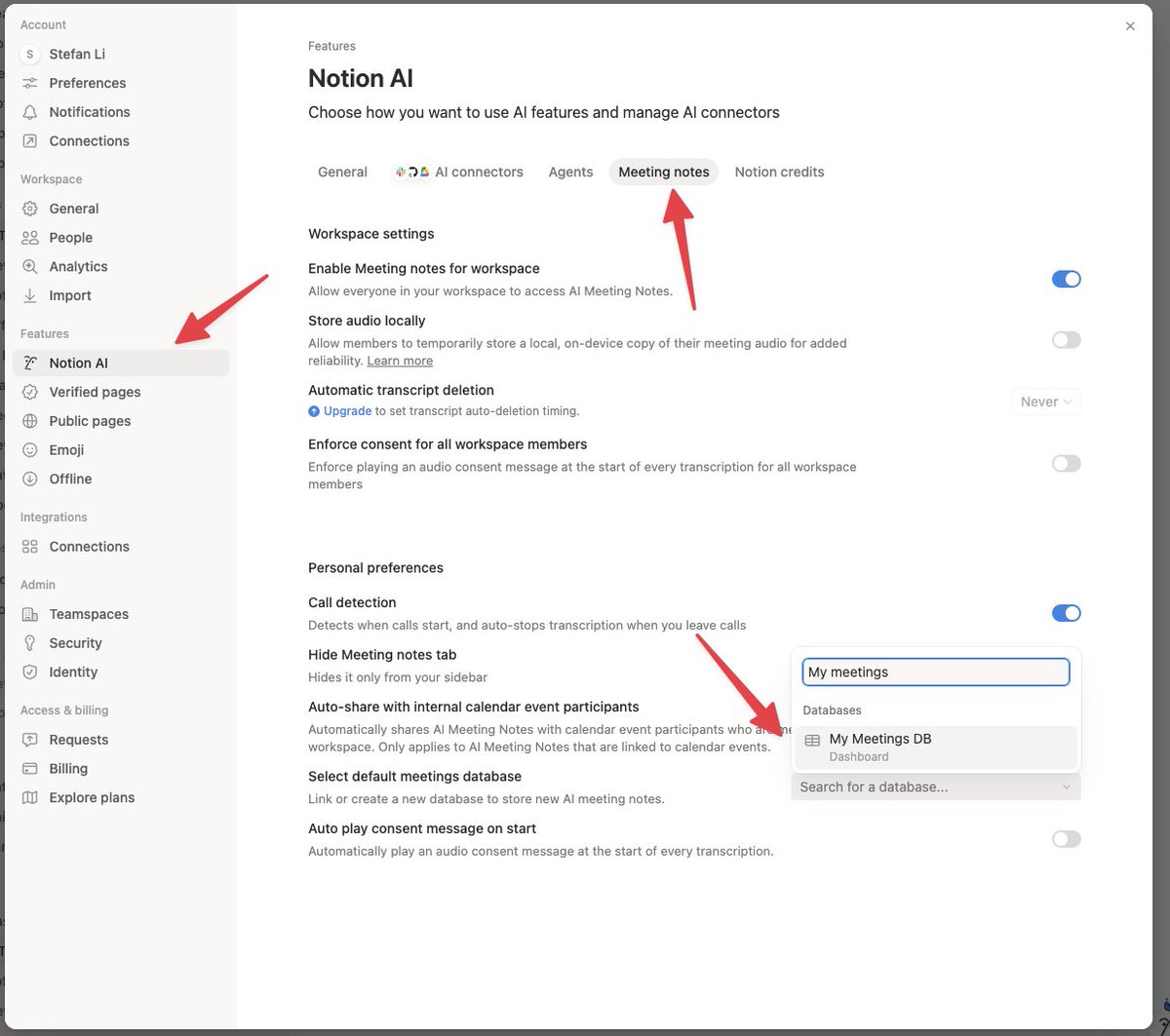Disable Meeting notes for workspace toggle

(x=1067, y=280)
